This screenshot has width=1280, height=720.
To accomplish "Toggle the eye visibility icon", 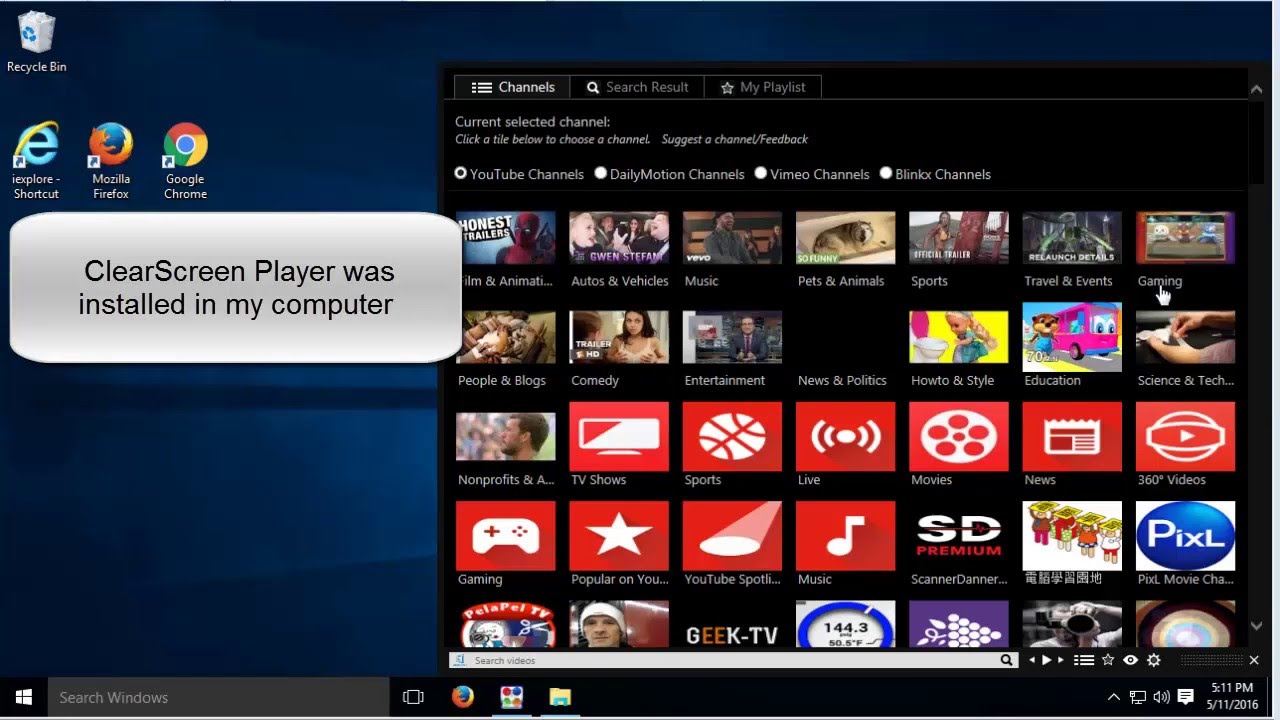I will (1131, 660).
